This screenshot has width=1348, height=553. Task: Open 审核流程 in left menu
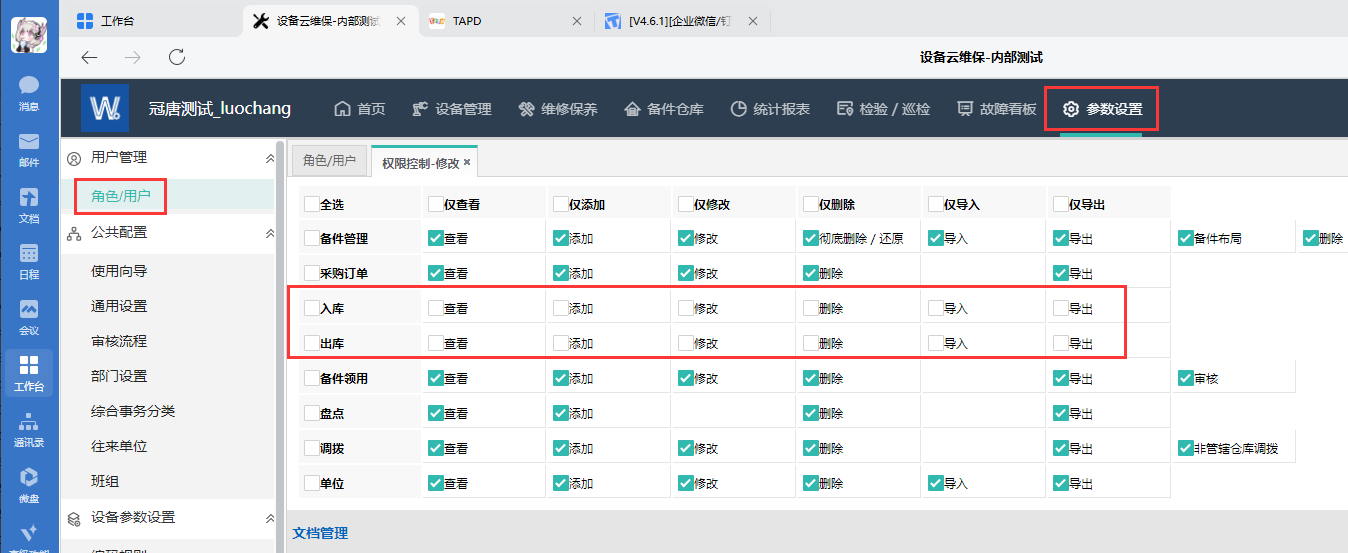[119, 341]
